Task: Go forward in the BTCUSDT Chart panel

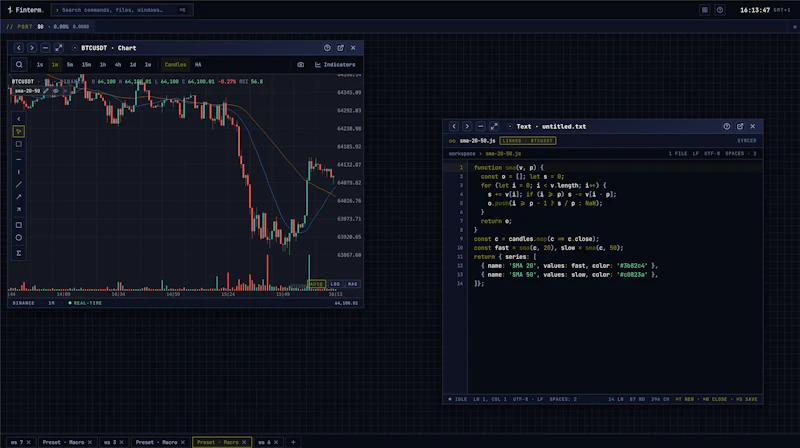Action: pyautogui.click(x=32, y=48)
